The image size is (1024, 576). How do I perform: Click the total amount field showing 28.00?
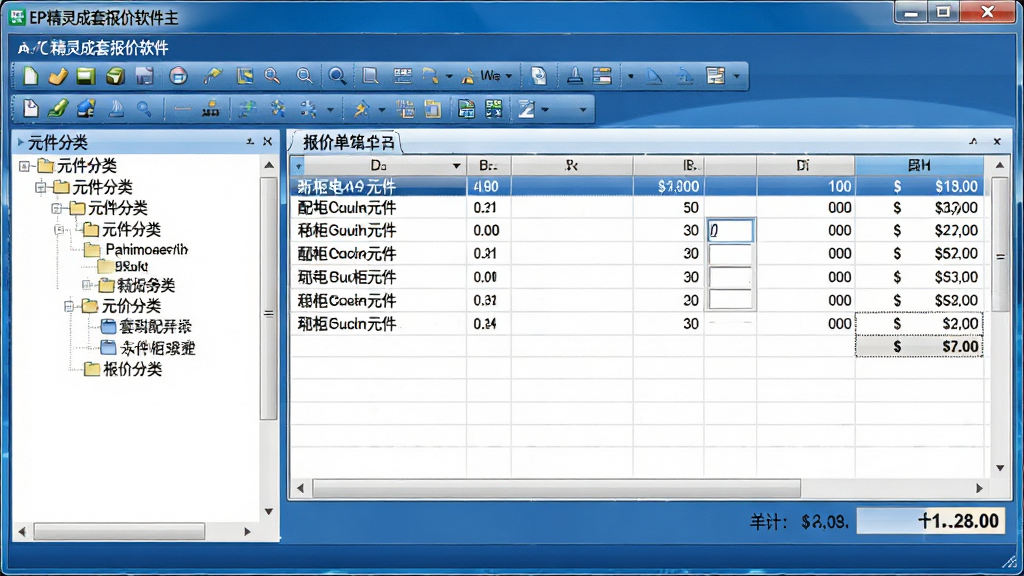click(x=931, y=520)
